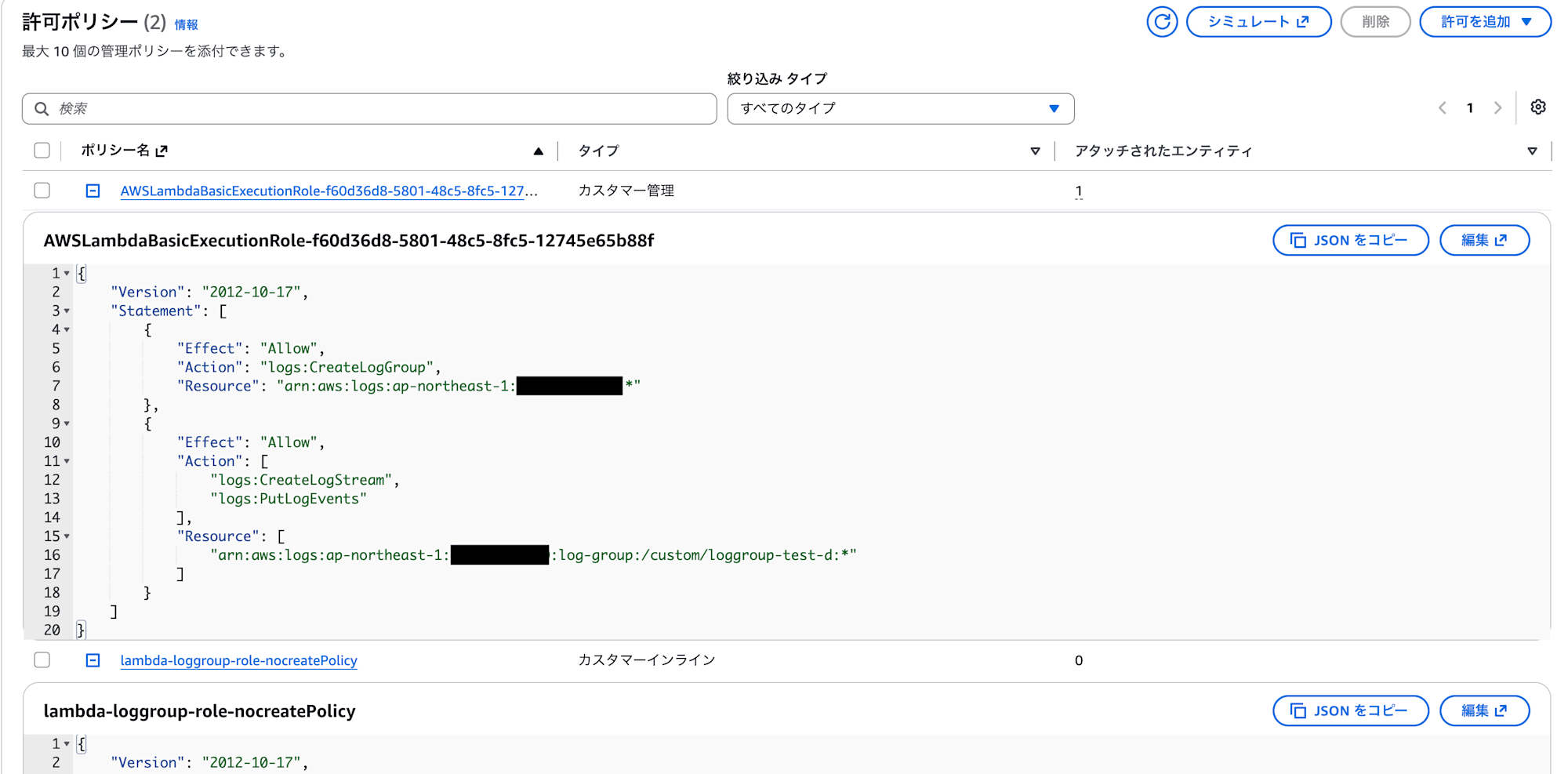The height and width of the screenshot is (774, 1568).
Task: Collapse the AWSLambdaBasicExecutionRole policy row icon
Action: (93, 191)
